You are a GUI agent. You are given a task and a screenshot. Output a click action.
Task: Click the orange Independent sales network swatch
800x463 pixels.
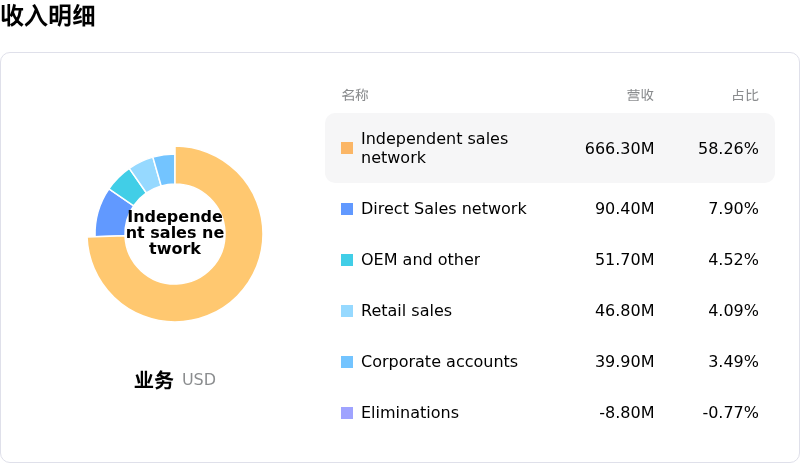pos(347,148)
